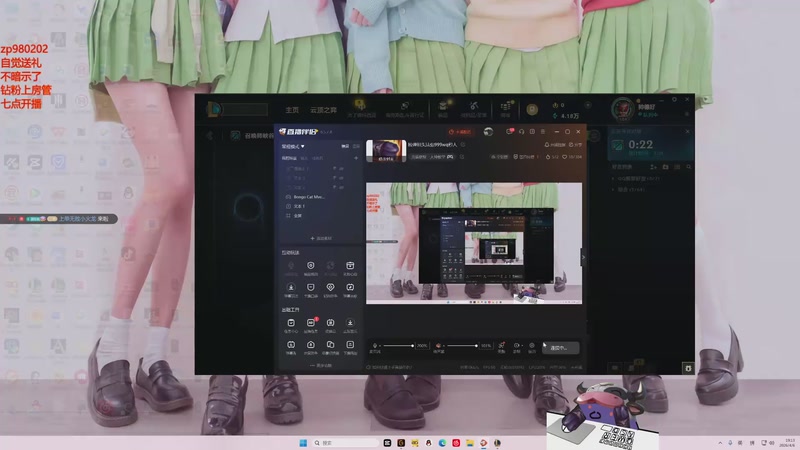Open the hamburger menu in companion title bar
Viewport: 800px width, 450px height.
pyautogui.click(x=543, y=132)
